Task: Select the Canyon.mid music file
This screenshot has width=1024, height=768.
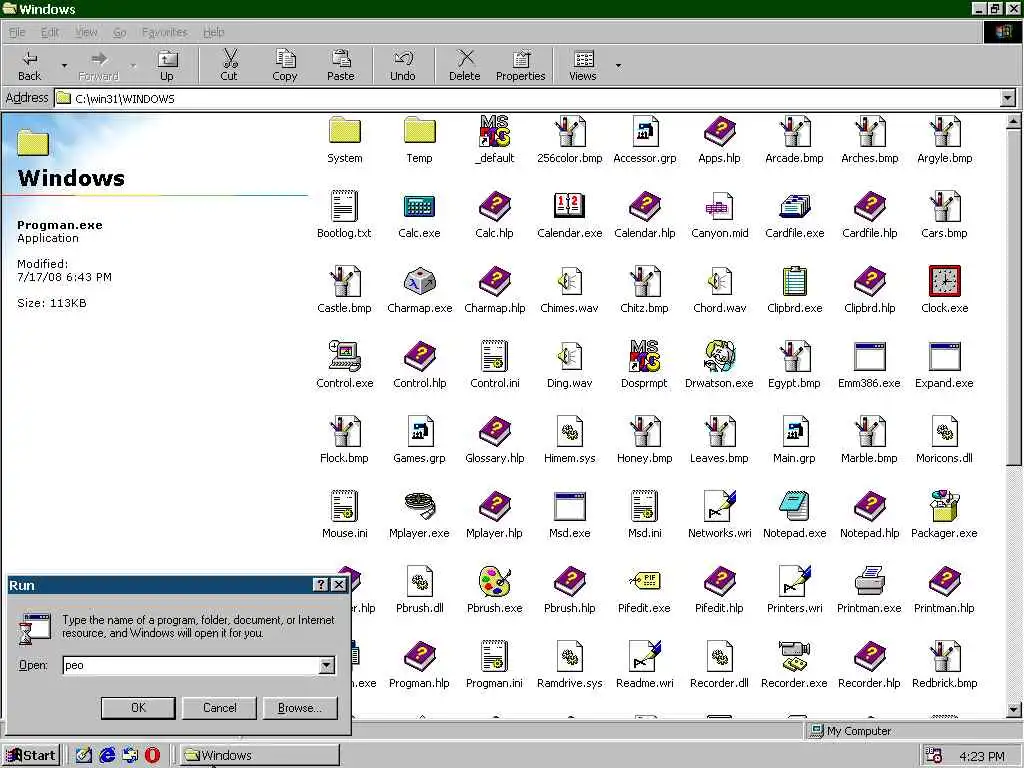Action: (x=719, y=206)
